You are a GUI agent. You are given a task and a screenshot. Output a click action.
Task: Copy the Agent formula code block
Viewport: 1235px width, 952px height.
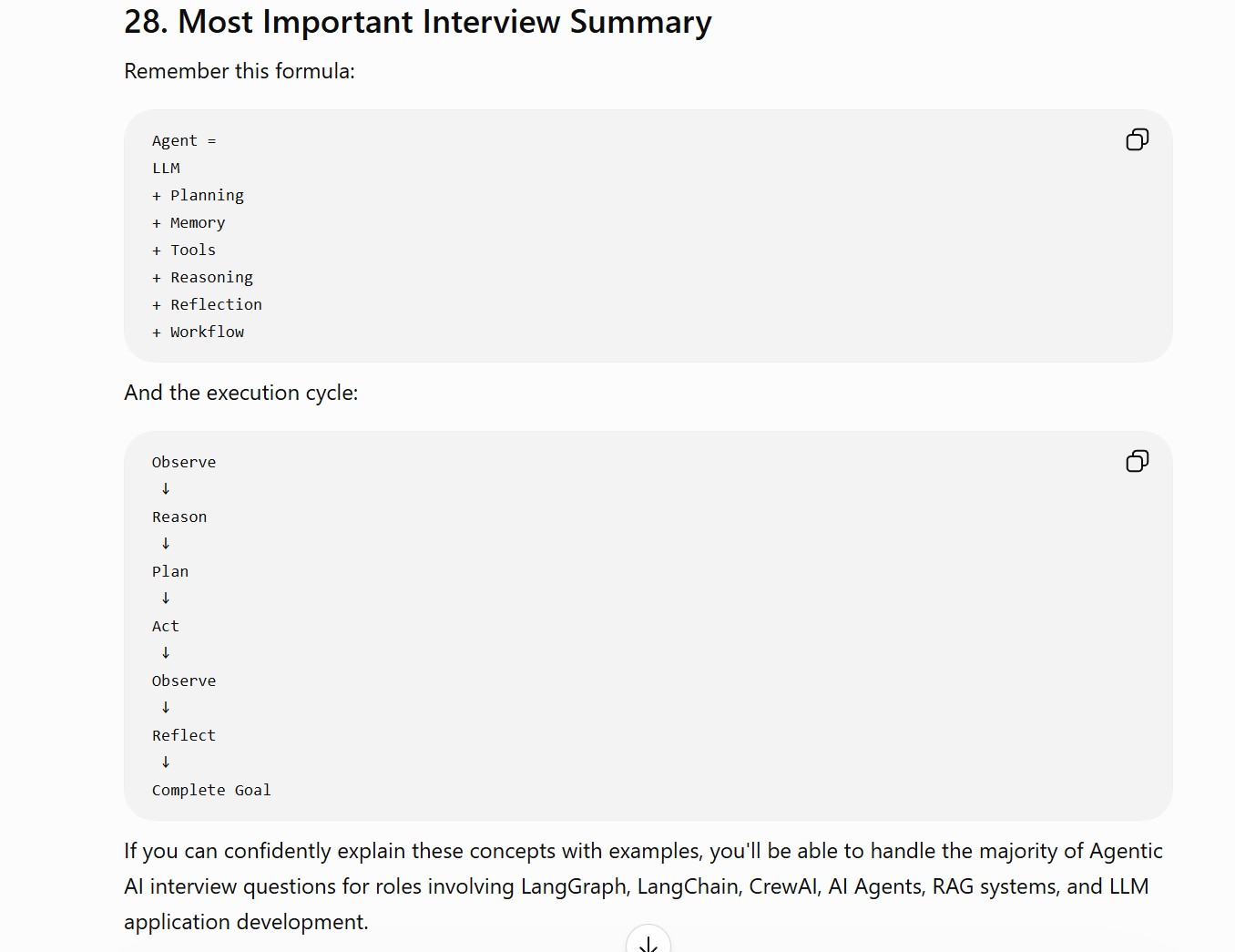(1137, 139)
